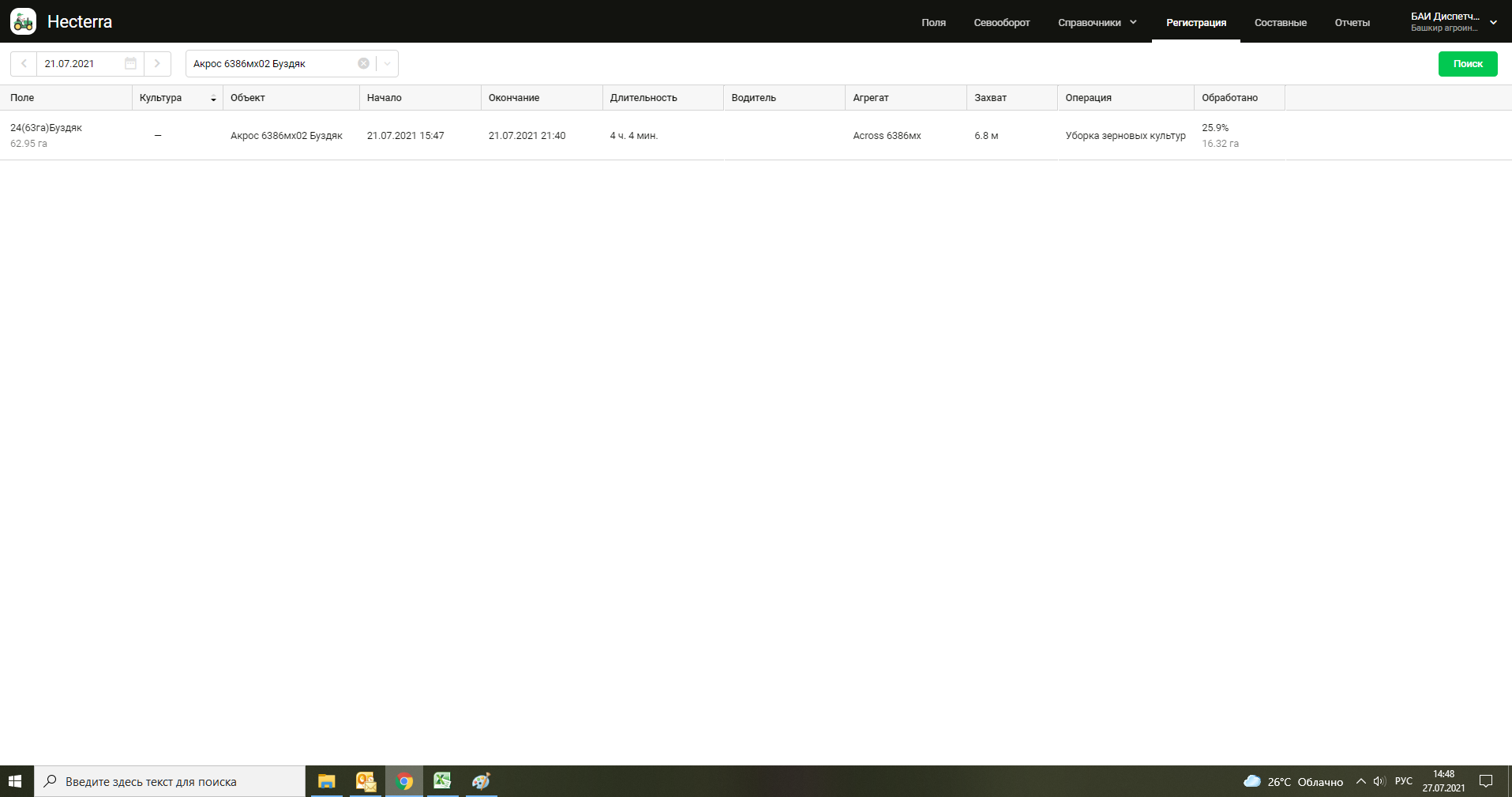Navigate to the Отчеты section
This screenshot has height=797, width=1512.
pos(1352,23)
